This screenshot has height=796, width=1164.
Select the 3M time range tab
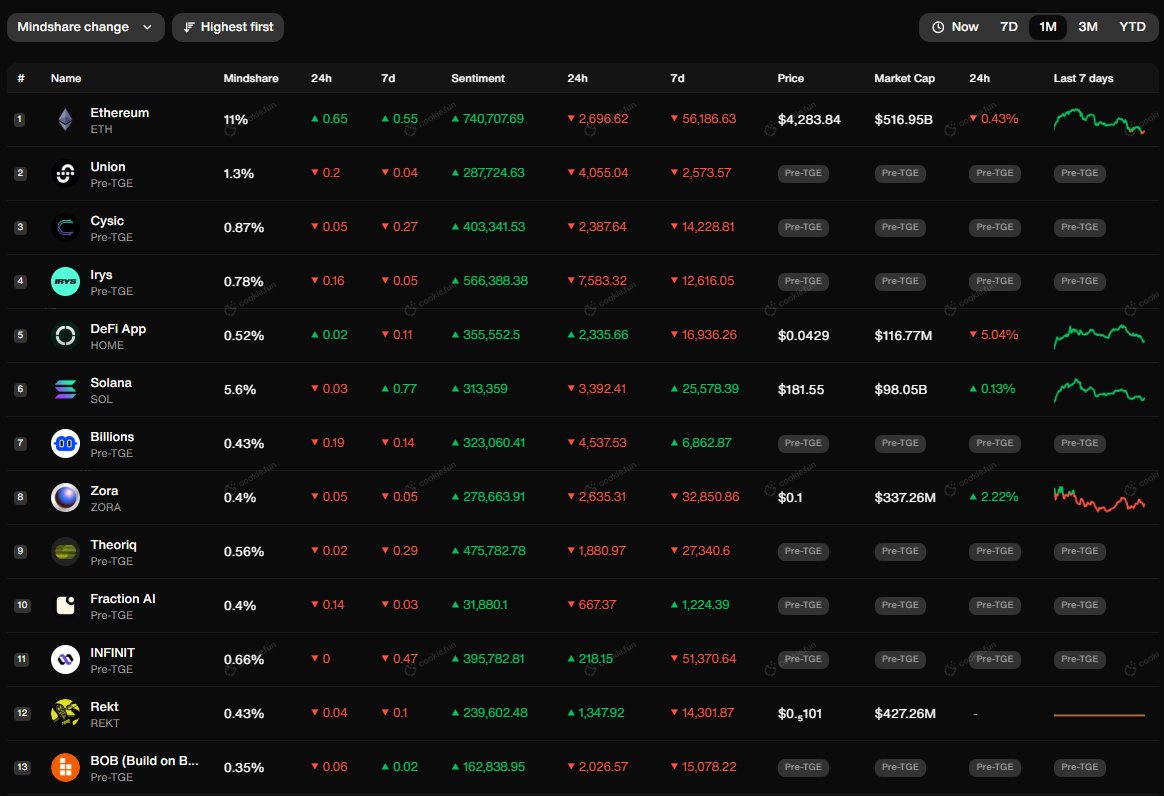coord(1088,27)
